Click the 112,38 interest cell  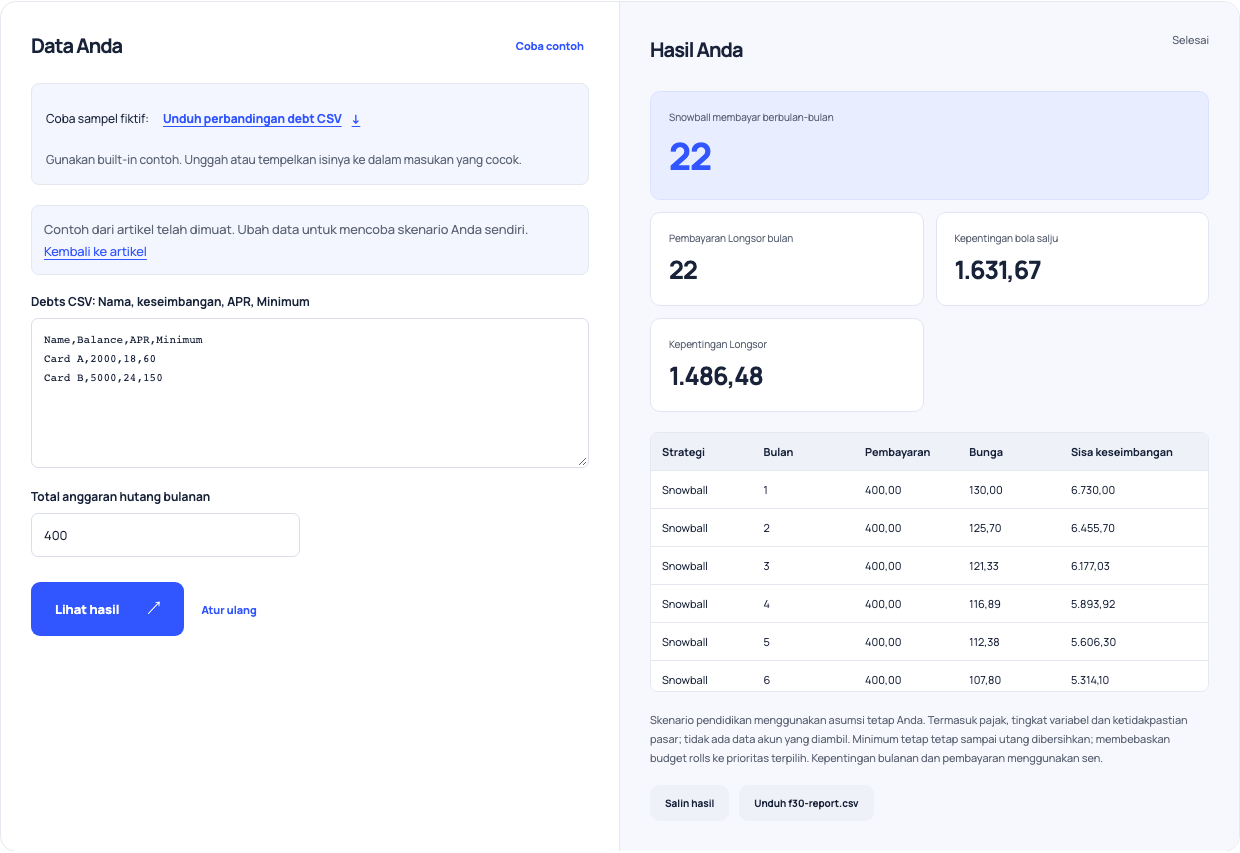click(x=985, y=642)
